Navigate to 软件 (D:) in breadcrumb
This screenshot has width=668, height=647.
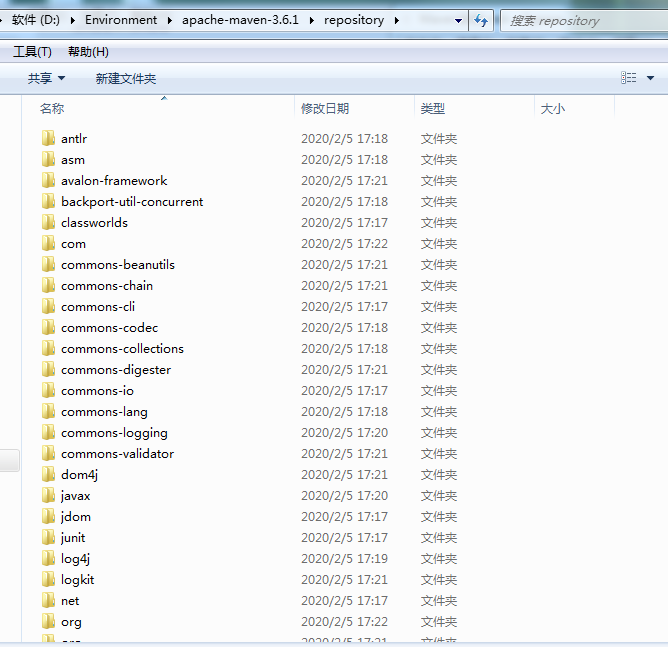coord(35,20)
